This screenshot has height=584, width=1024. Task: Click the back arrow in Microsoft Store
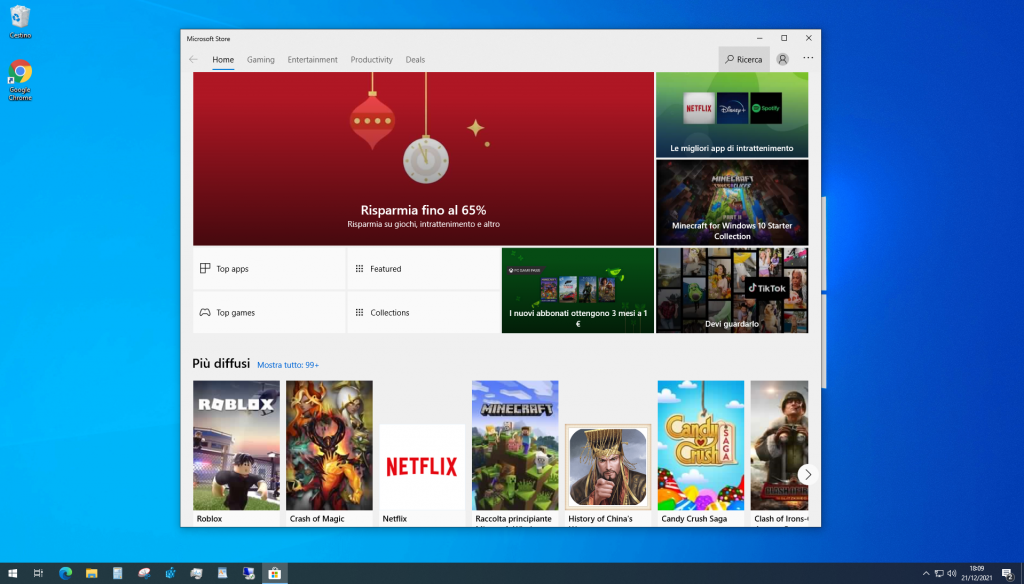193,59
